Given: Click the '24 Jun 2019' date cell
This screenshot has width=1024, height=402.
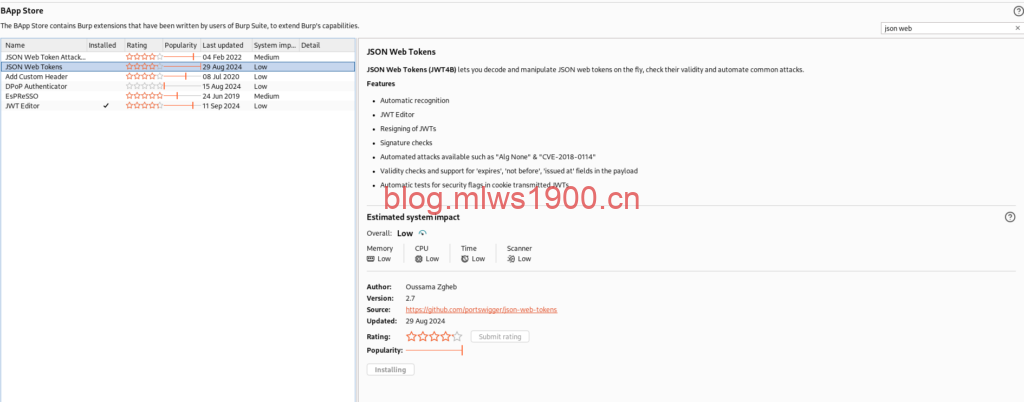Looking at the screenshot, I should pos(221,96).
